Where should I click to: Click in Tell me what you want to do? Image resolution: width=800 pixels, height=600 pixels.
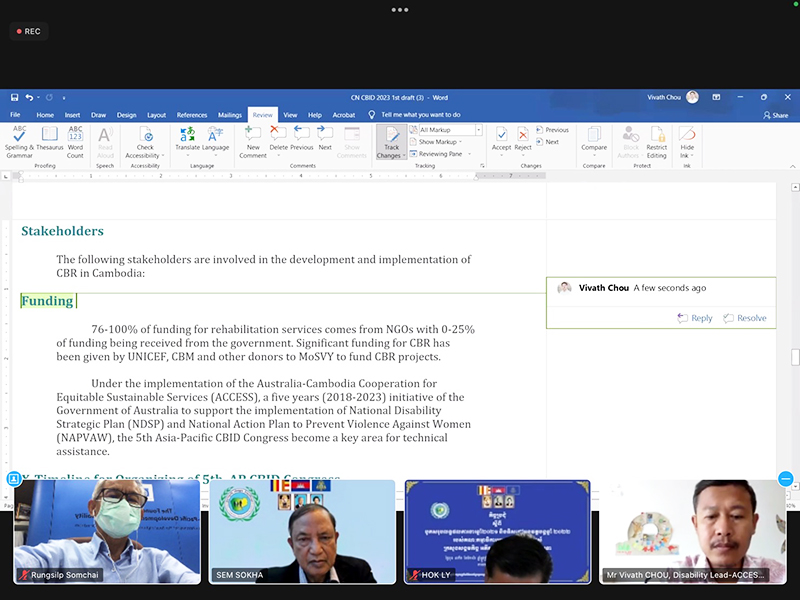click(421, 115)
